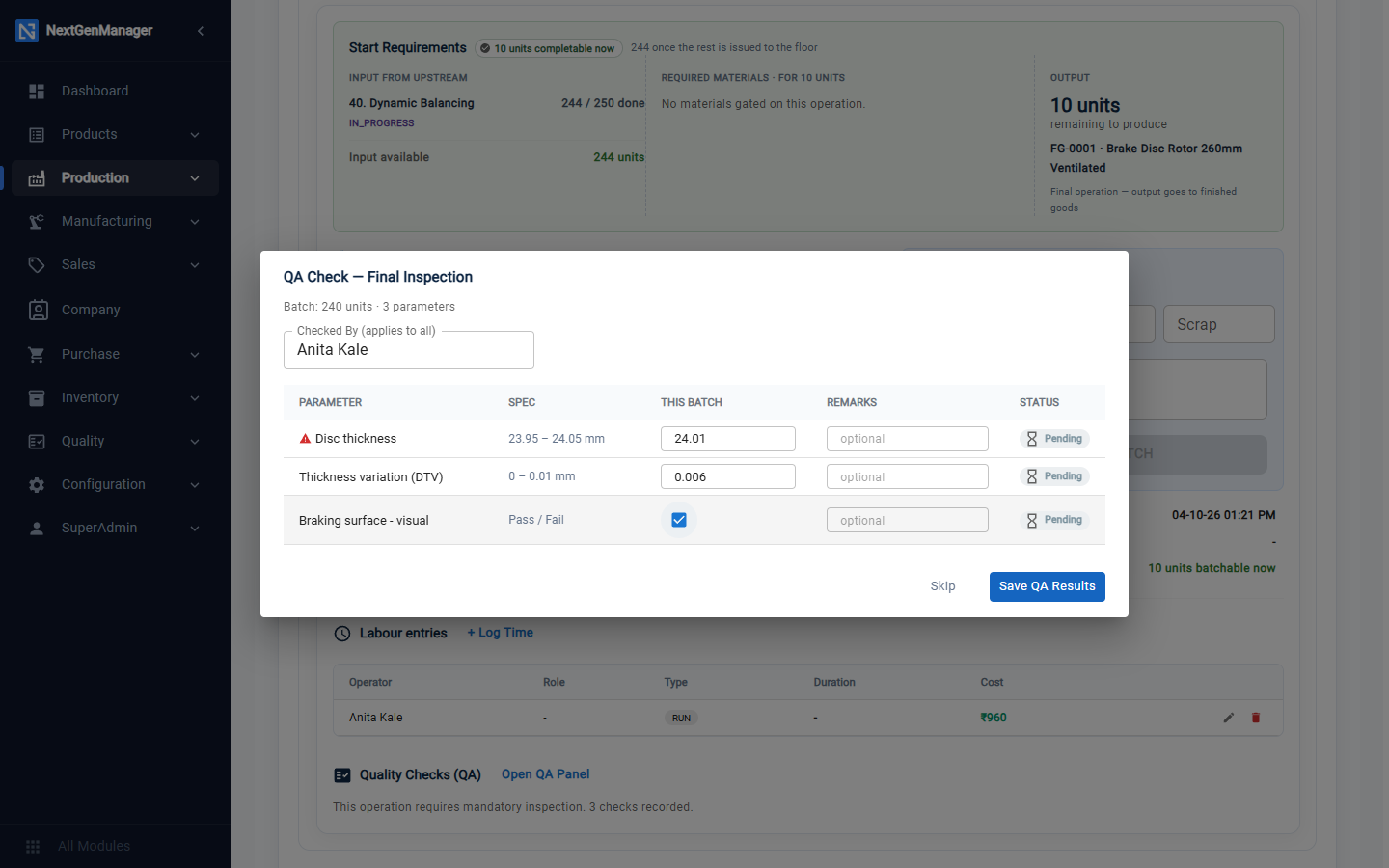The image size is (1389, 868).
Task: Expand the Manufacturing menu chevron
Action: pyautogui.click(x=195, y=222)
